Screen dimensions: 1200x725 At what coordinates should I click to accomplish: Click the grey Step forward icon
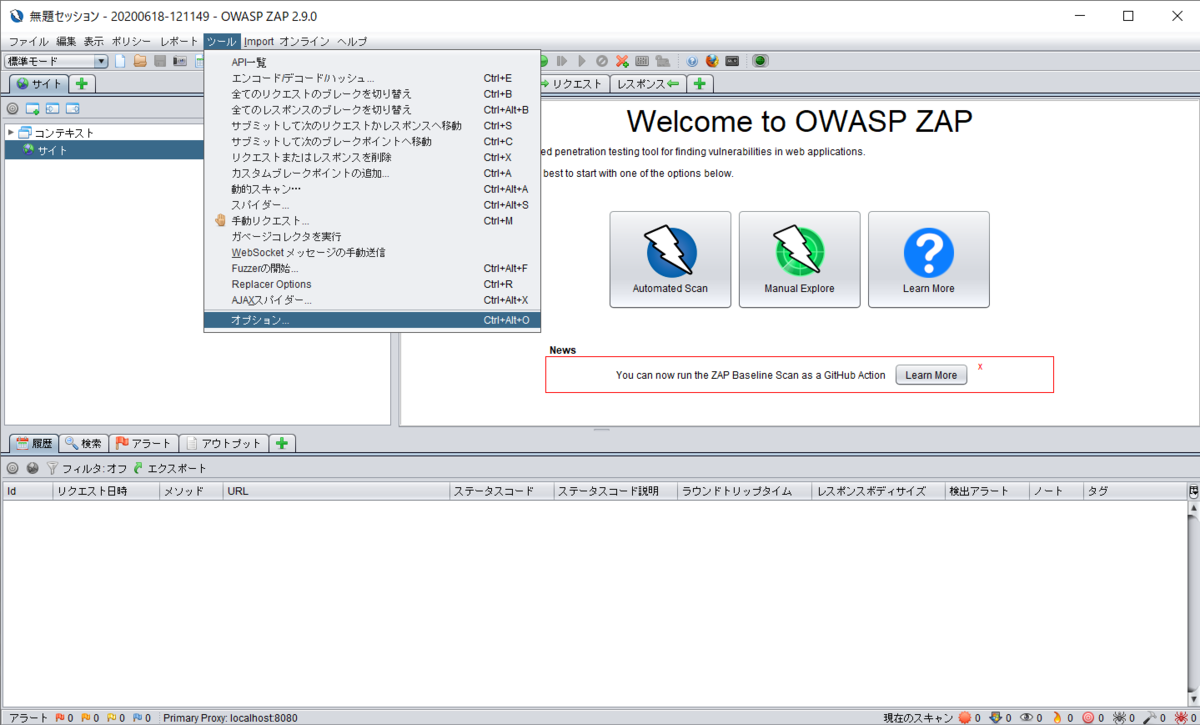[564, 61]
